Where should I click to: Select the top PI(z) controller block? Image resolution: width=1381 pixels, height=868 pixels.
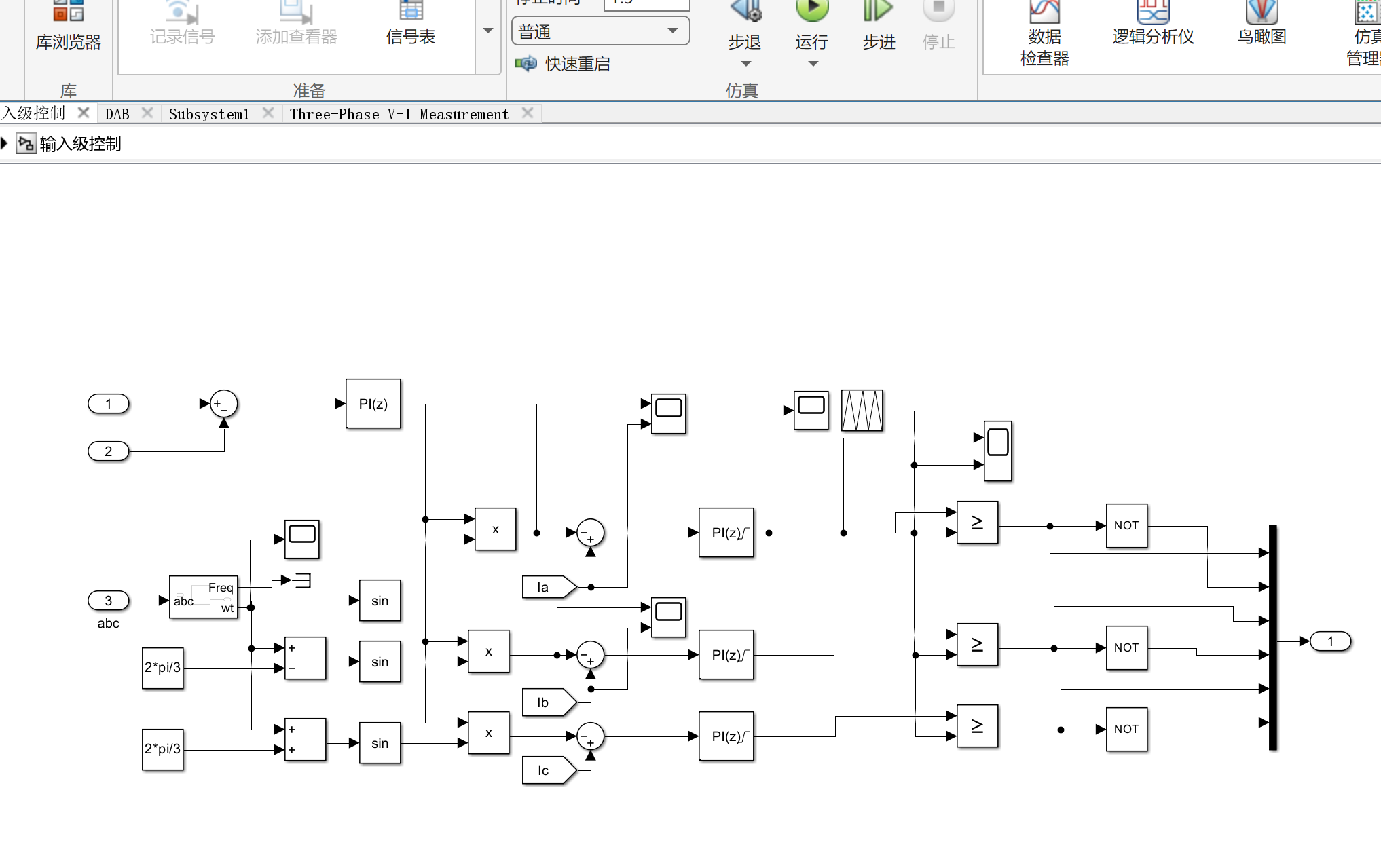click(x=373, y=404)
